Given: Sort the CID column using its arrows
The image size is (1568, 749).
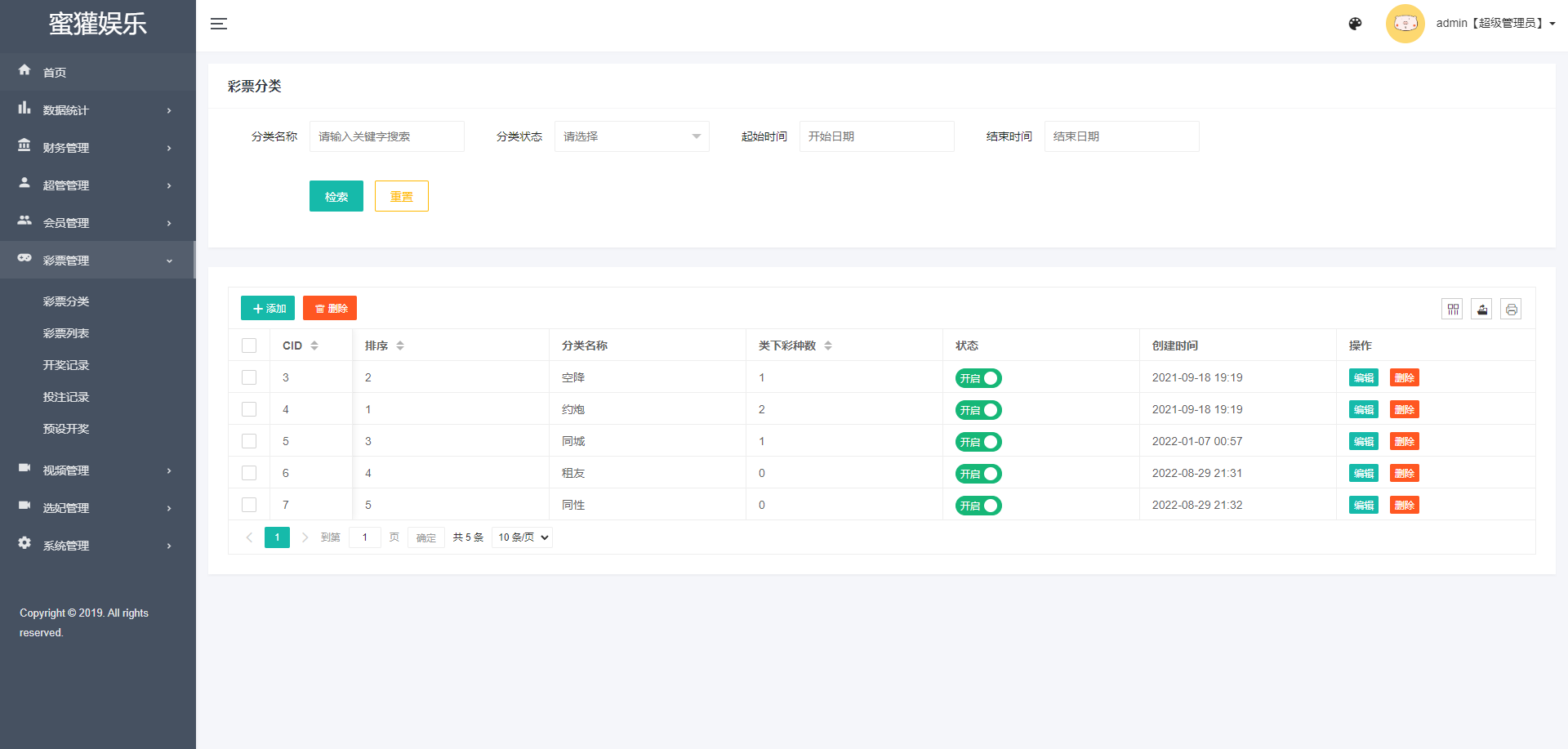Looking at the screenshot, I should (x=314, y=346).
